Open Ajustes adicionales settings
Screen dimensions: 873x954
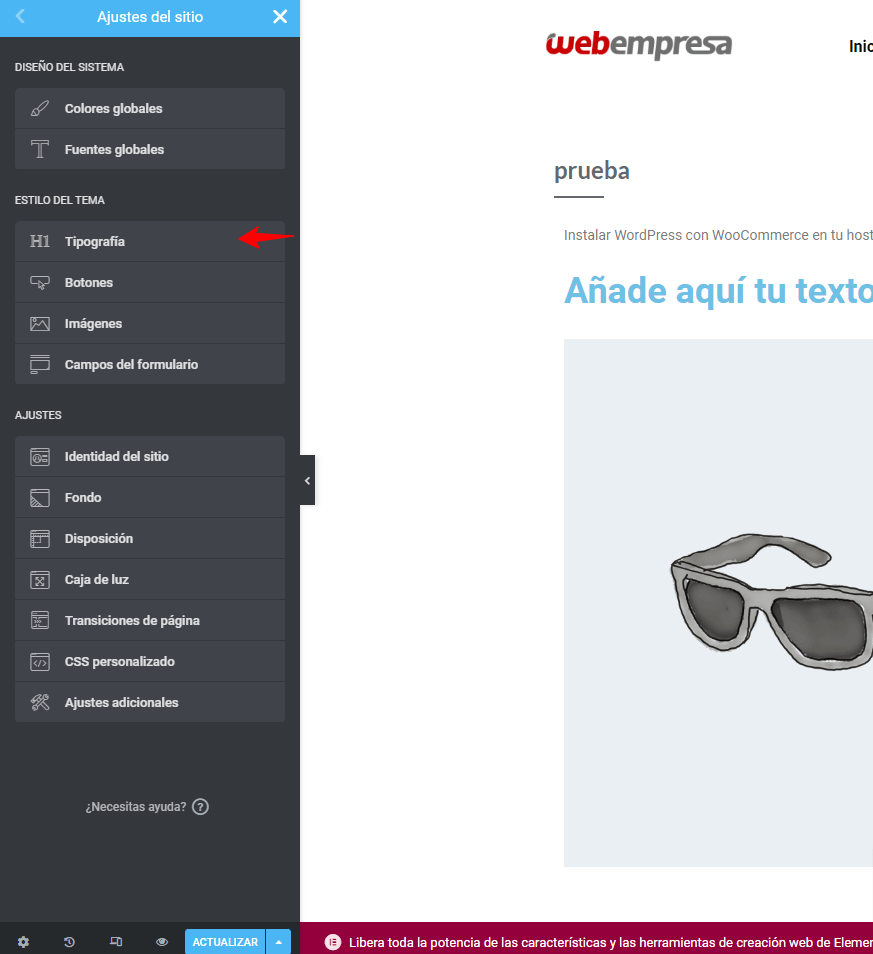150,702
